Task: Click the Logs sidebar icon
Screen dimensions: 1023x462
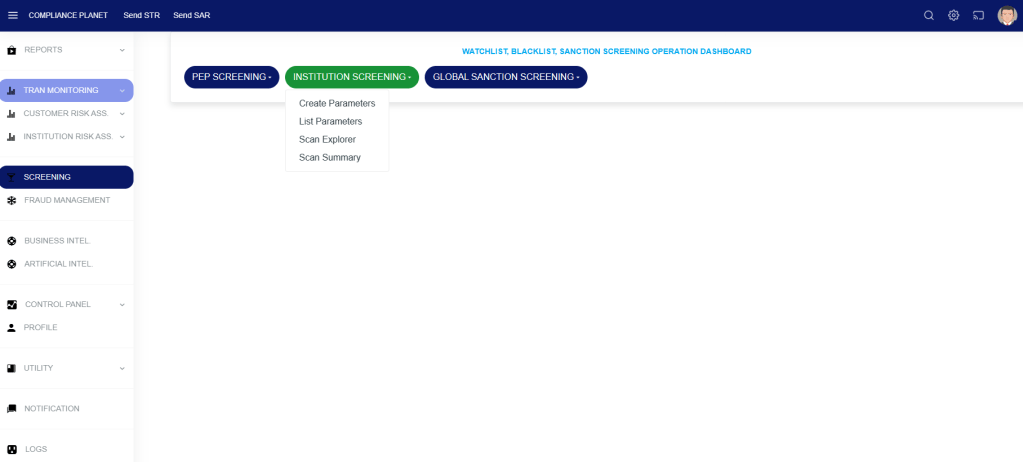Action: 12,450
